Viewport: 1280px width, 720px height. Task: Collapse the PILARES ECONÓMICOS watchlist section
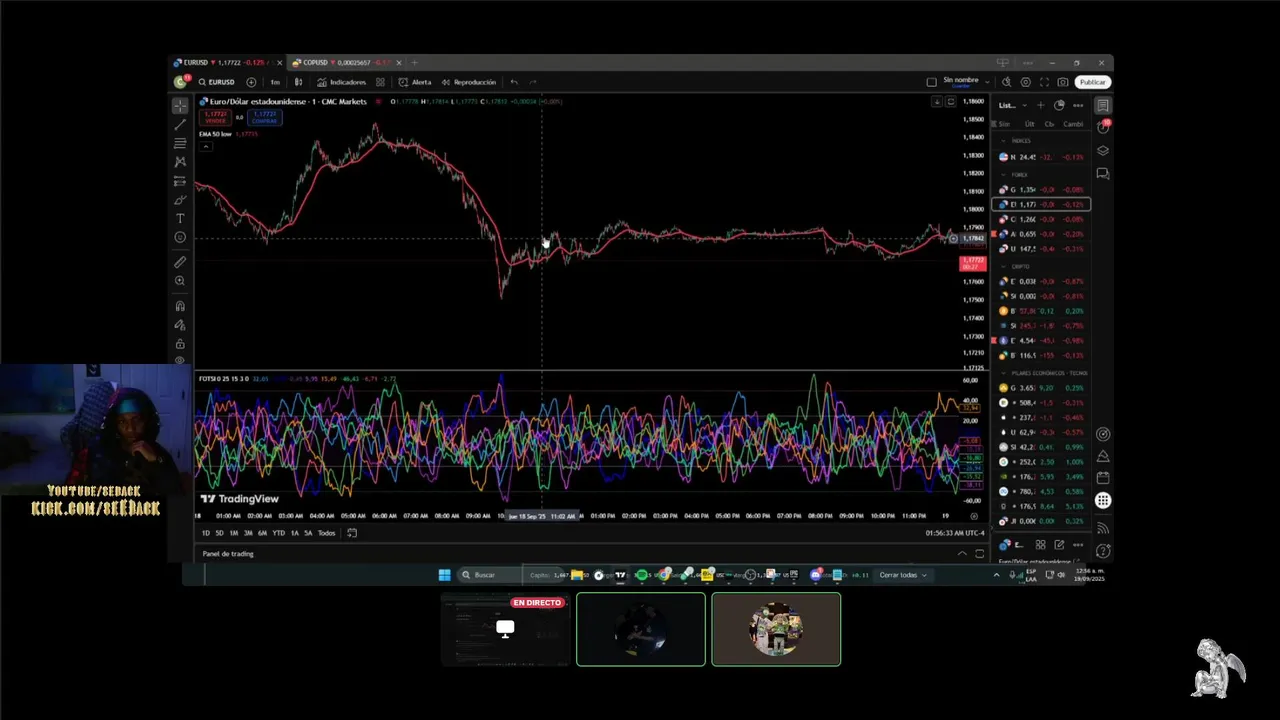(x=1004, y=373)
